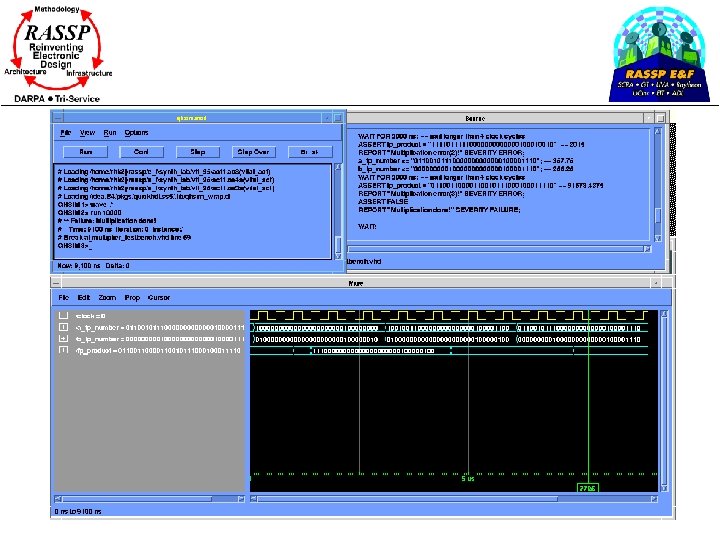Select the 'Failure: Multiplication done!' transcript line
The height and width of the screenshot is (540, 720).
[107, 221]
